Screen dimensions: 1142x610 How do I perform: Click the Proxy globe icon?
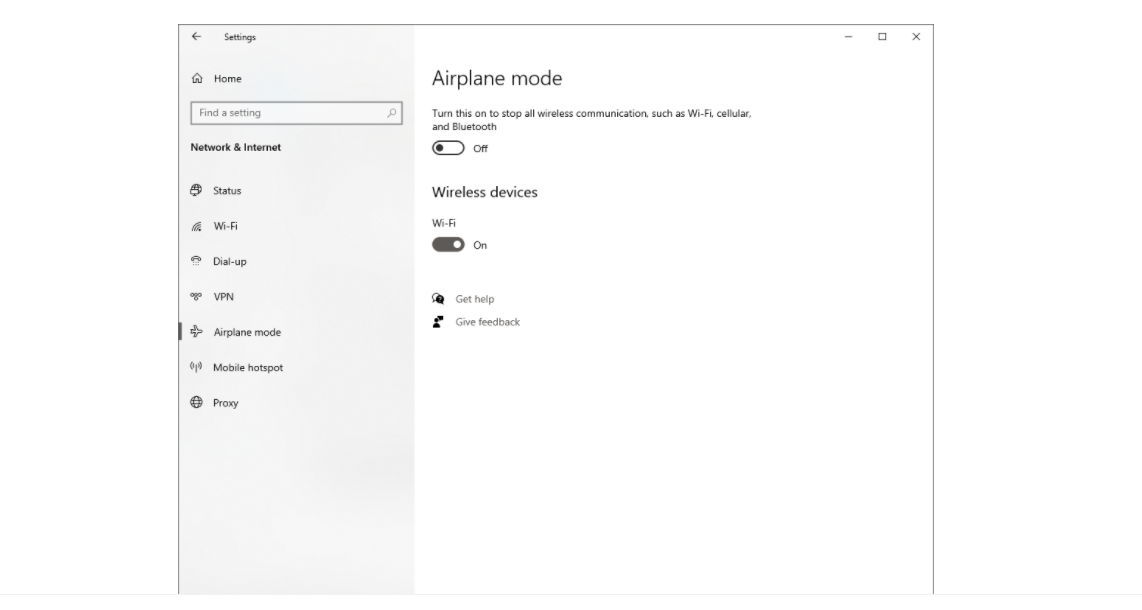click(x=196, y=403)
